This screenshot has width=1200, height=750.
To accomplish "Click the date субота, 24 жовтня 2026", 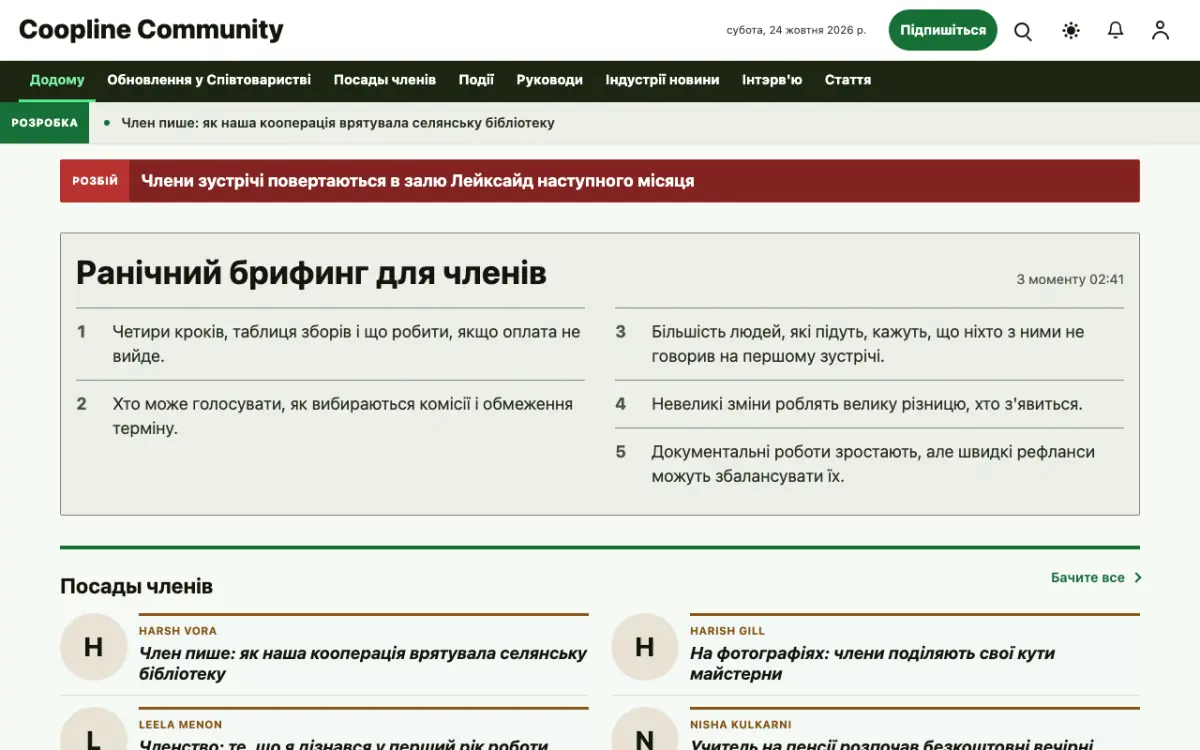I will coord(796,30).
